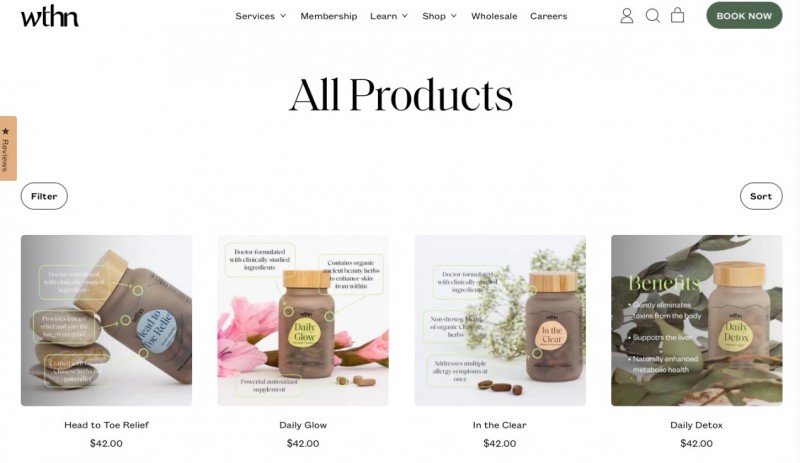Click the search magnifier icon
Viewport: 800px width, 463px height.
653,16
